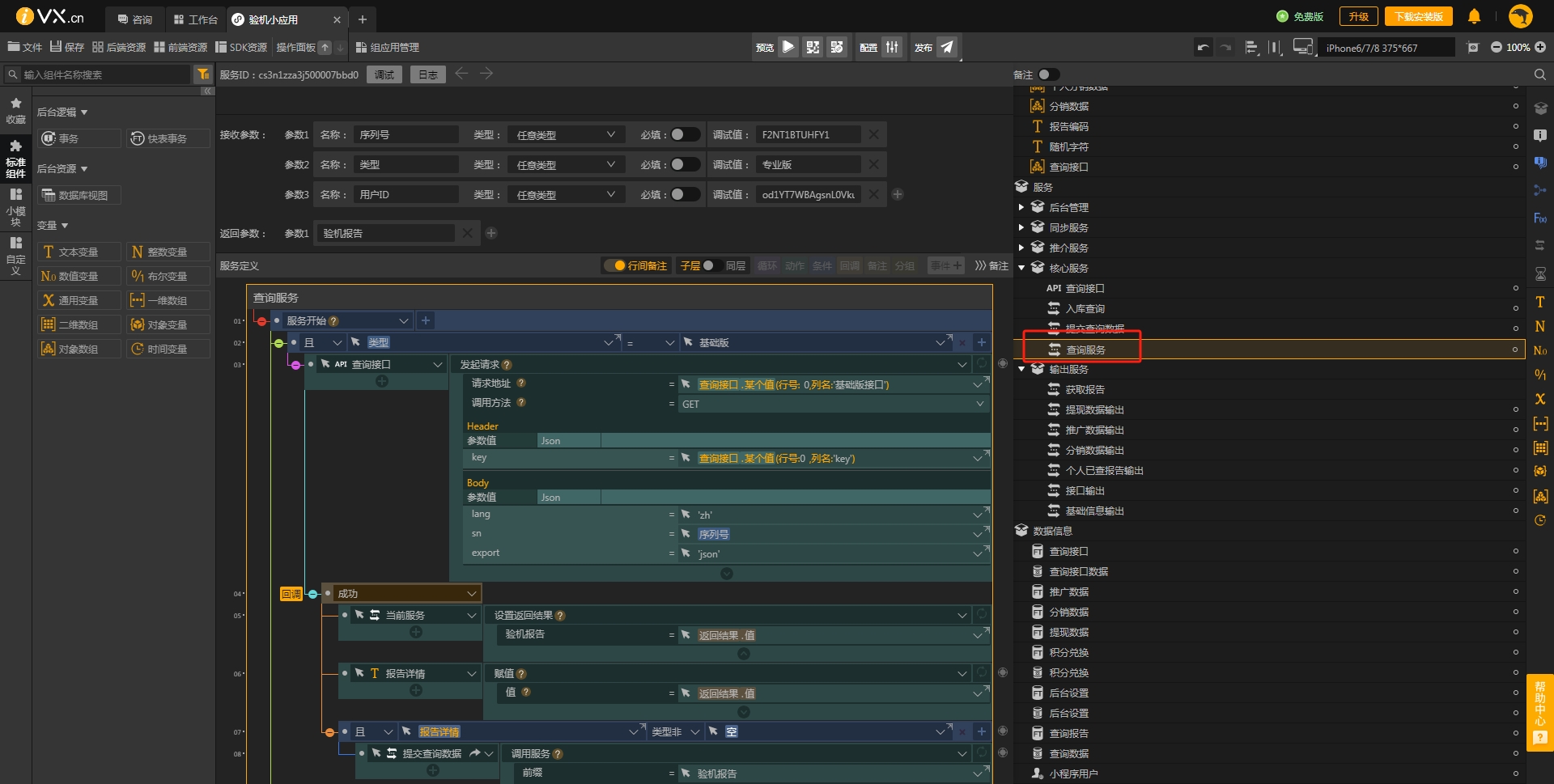Click the undo arrow icon

tap(1204, 47)
